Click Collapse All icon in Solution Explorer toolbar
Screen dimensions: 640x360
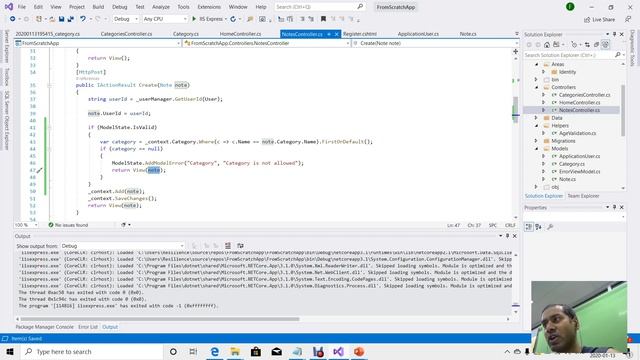tap(596, 44)
